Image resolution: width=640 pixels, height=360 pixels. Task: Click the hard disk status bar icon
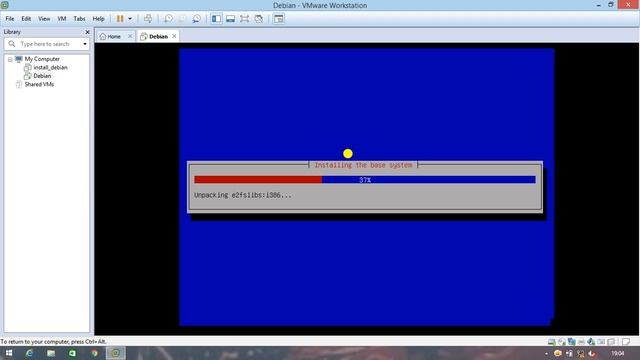552,342
